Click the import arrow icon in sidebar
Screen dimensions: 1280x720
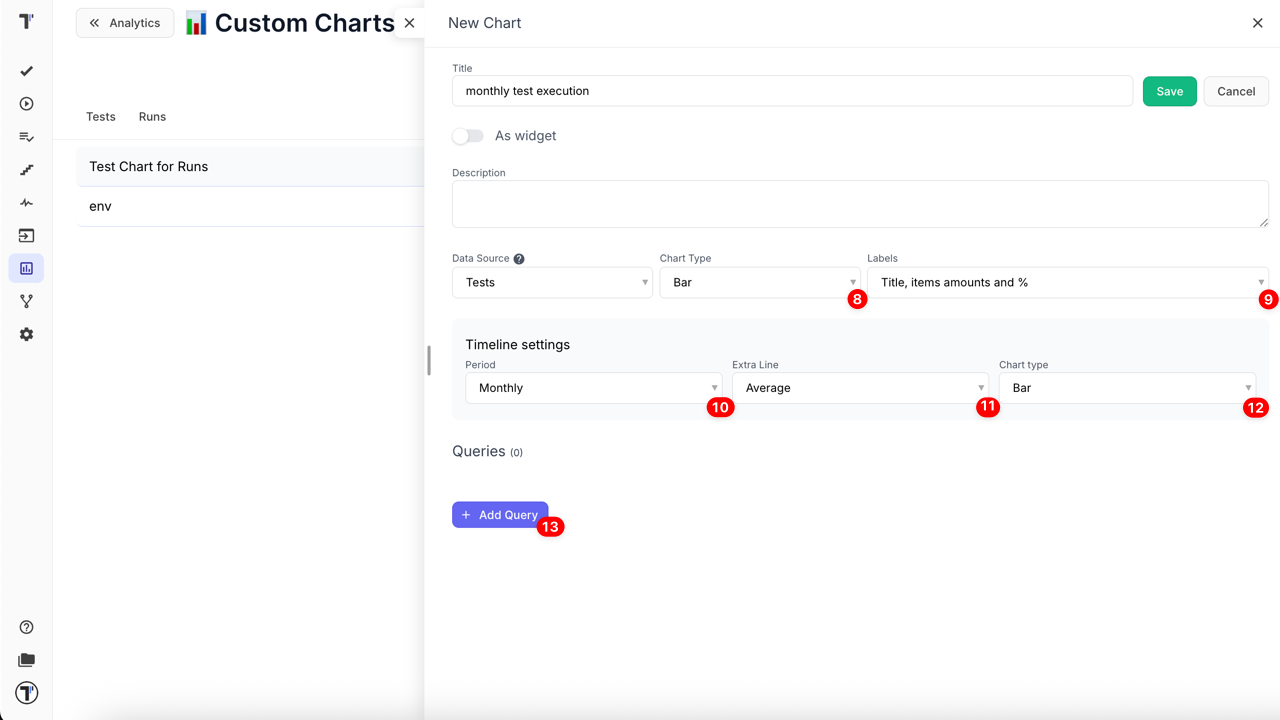click(26, 235)
